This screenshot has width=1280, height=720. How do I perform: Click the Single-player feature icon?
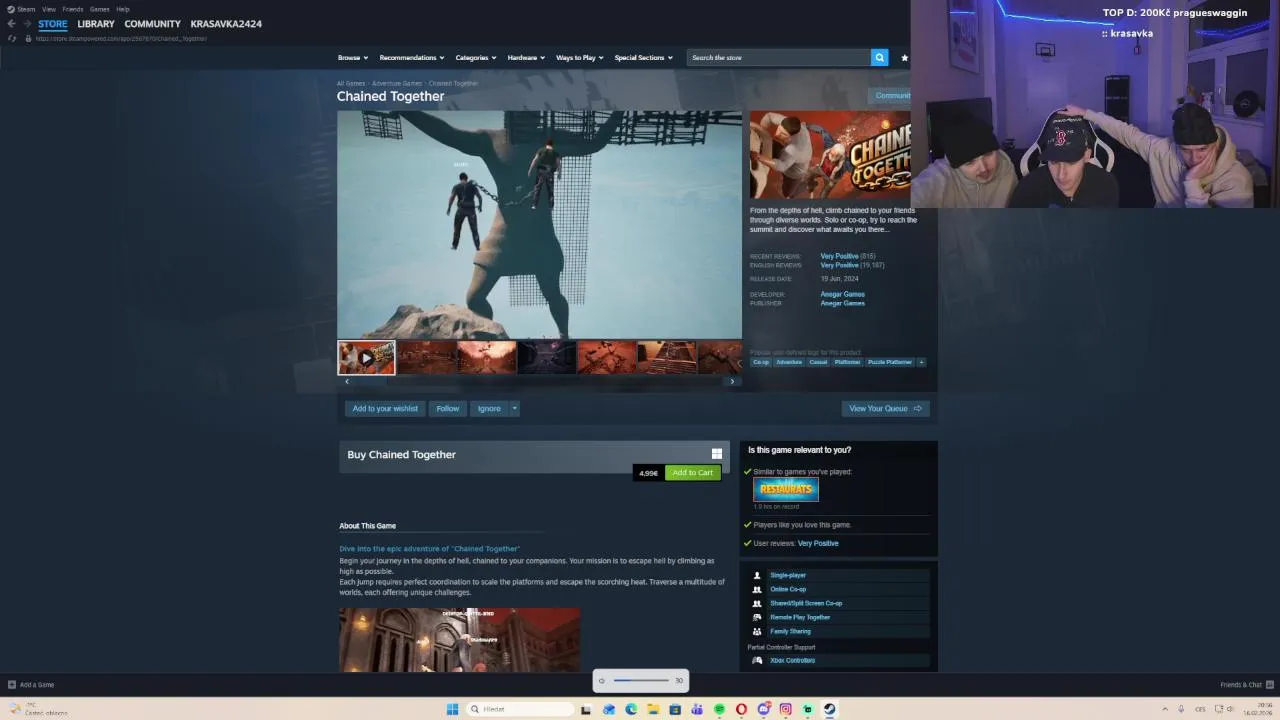pyautogui.click(x=757, y=575)
